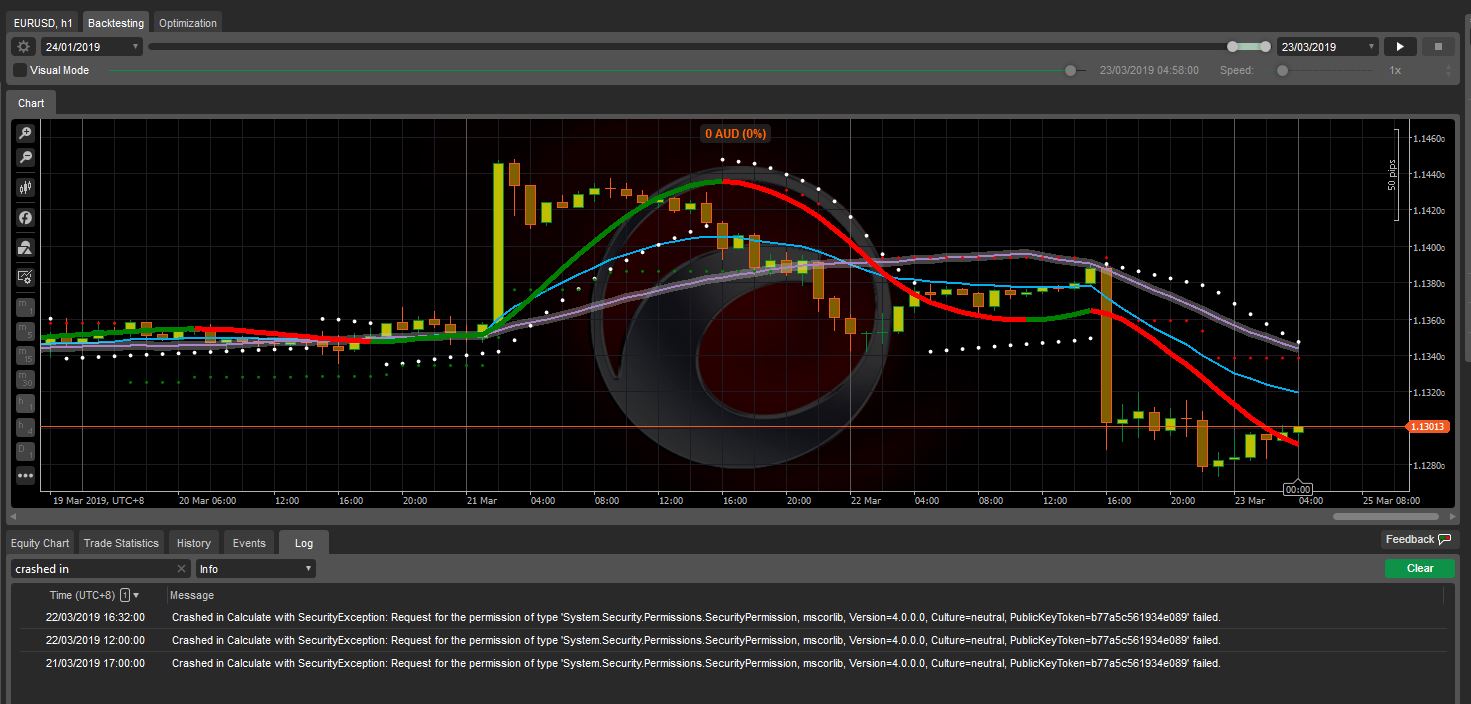Sort by the Time (UTC+8) column
The height and width of the screenshot is (704, 1471).
pyautogui.click(x=82, y=595)
